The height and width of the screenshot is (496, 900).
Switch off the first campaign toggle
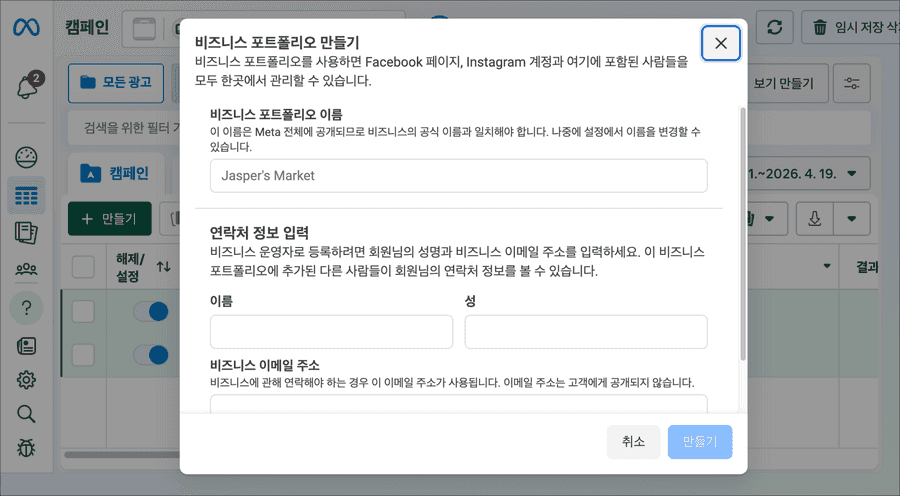[x=151, y=312]
